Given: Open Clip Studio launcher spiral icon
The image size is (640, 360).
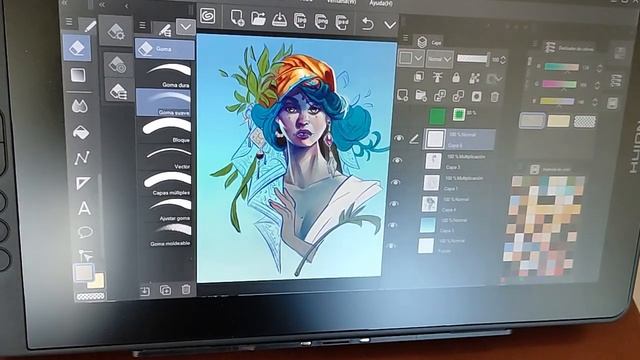Looking at the screenshot, I should (x=208, y=16).
